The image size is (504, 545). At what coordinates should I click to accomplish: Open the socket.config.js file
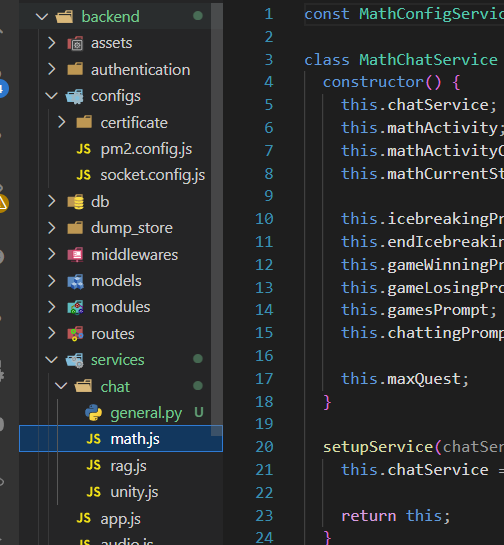(x=153, y=176)
